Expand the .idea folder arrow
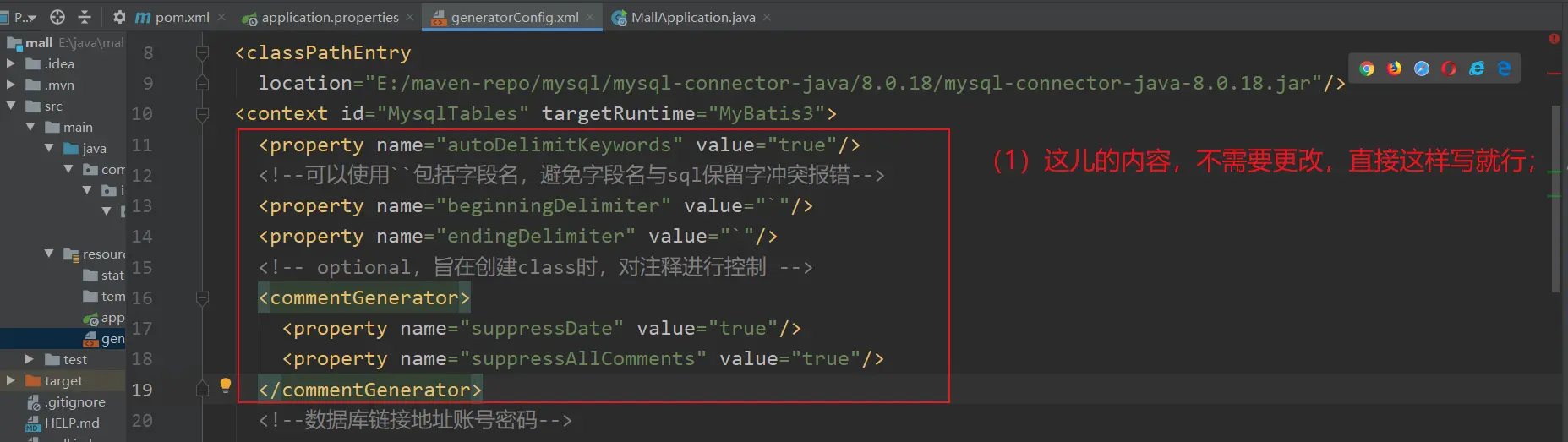This screenshot has height=442, width=1568. pos(11,63)
